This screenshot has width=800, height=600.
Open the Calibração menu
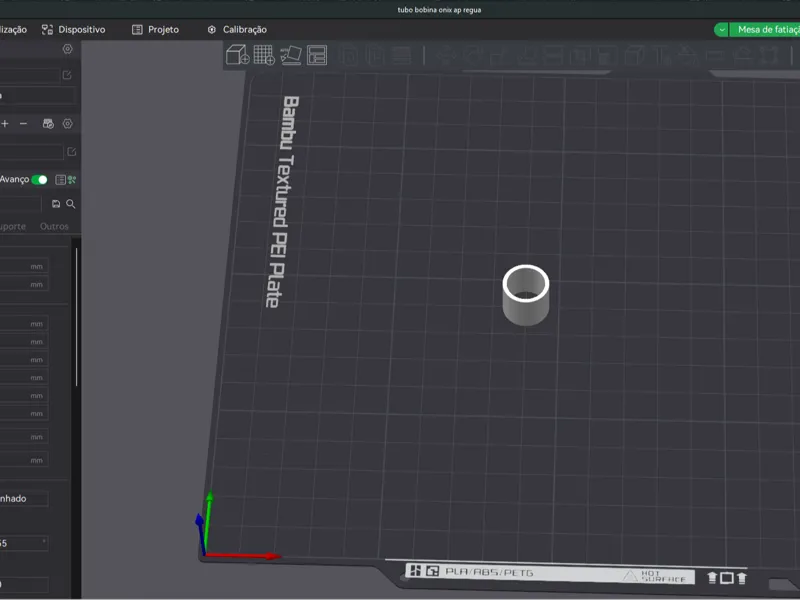click(x=237, y=30)
